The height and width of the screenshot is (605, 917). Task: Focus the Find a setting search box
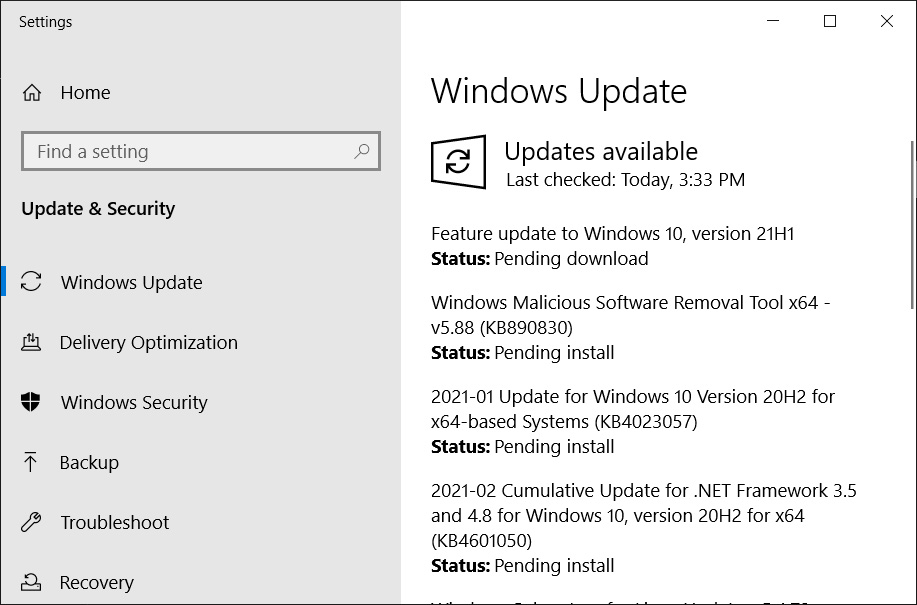pyautogui.click(x=190, y=152)
